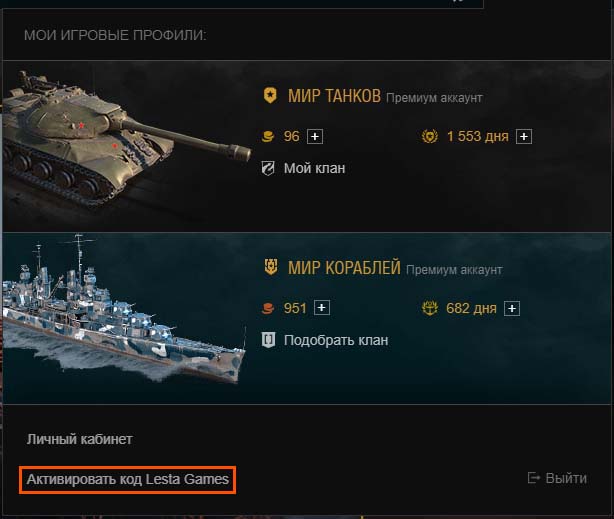Click the Мир кораблей doubloons coin icon

pos(268,308)
